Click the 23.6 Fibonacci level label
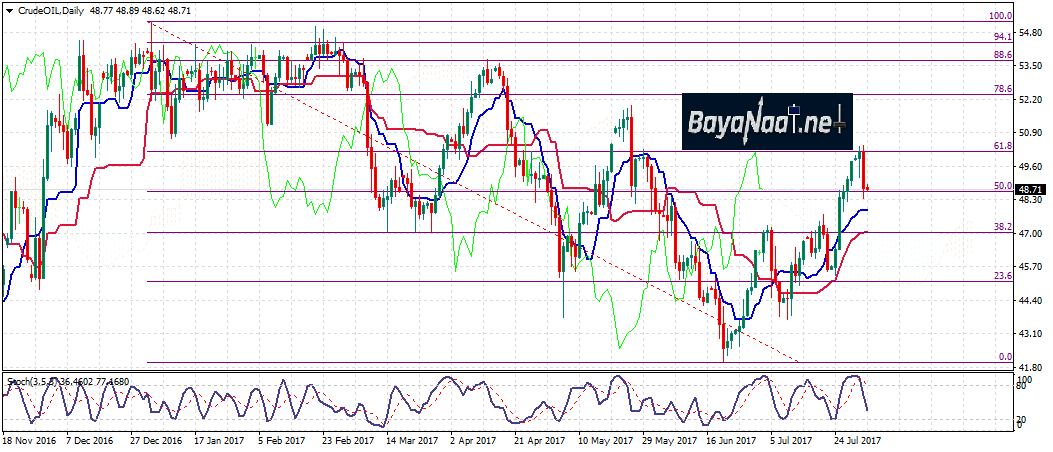The width and height of the screenshot is (1053, 452). [x=1003, y=276]
